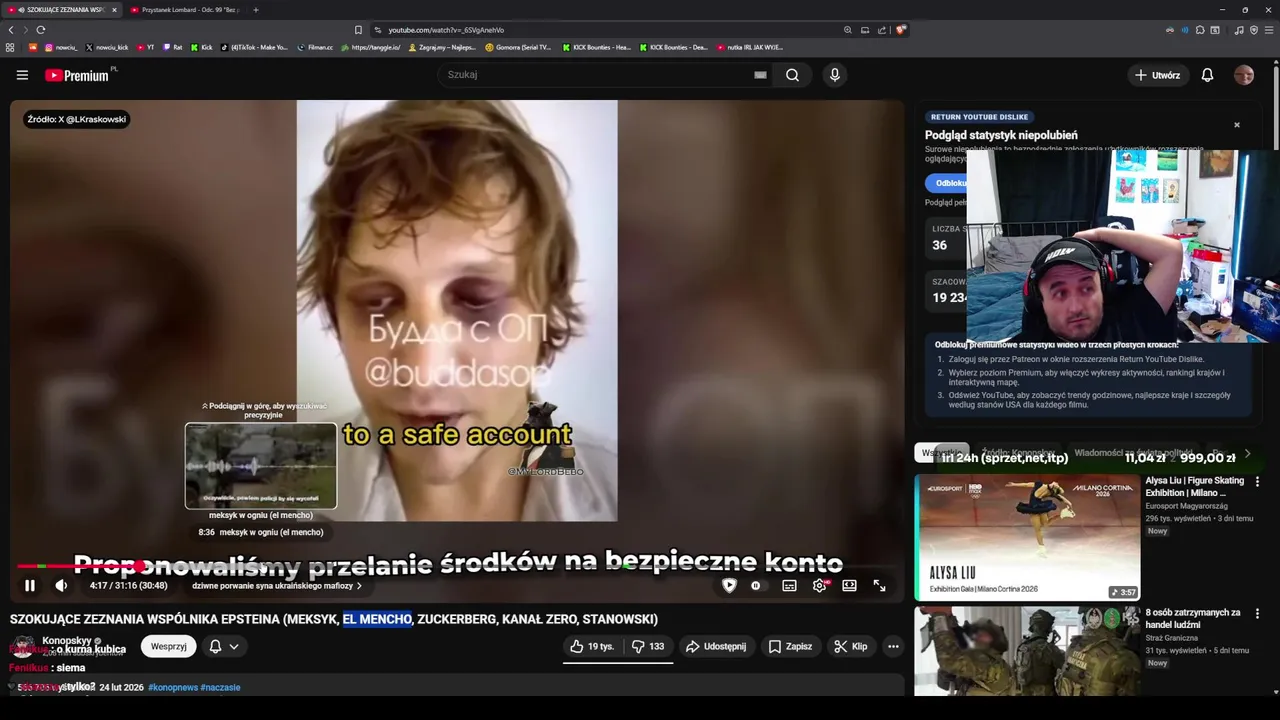Screen dimensions: 1280x720
Task: Open more actions three-dot menu below video
Action: pos(893,647)
